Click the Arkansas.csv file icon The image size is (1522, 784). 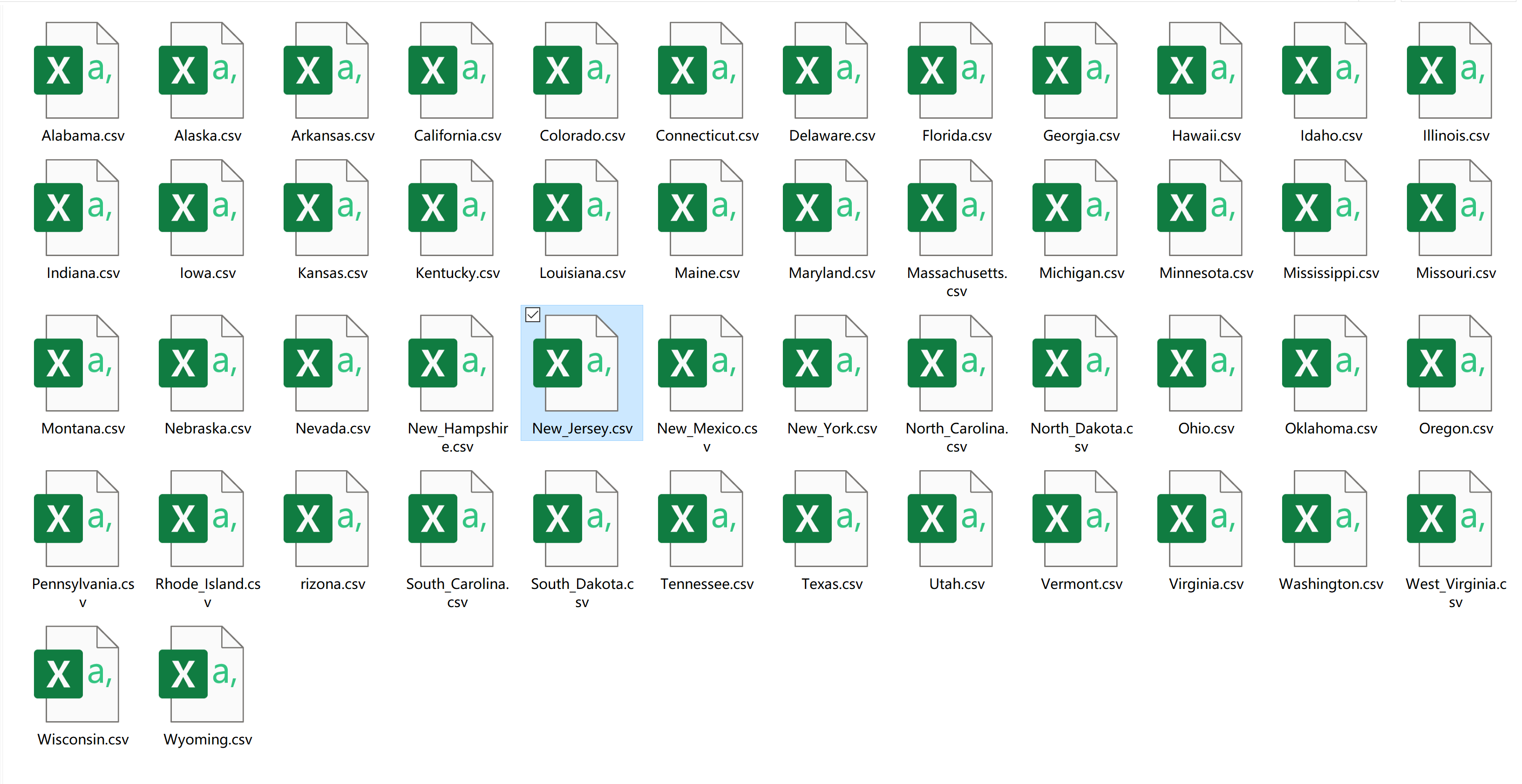click(326, 70)
